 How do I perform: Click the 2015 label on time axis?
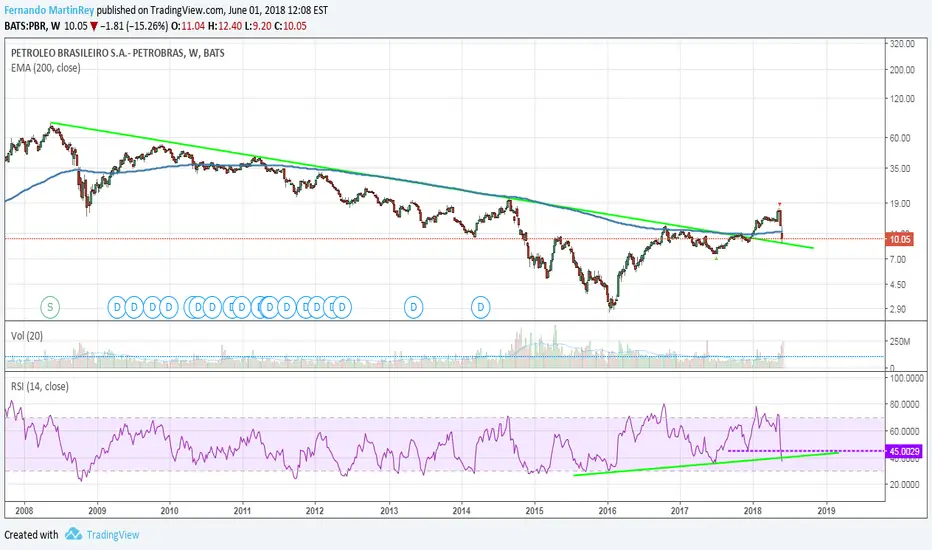(534, 510)
